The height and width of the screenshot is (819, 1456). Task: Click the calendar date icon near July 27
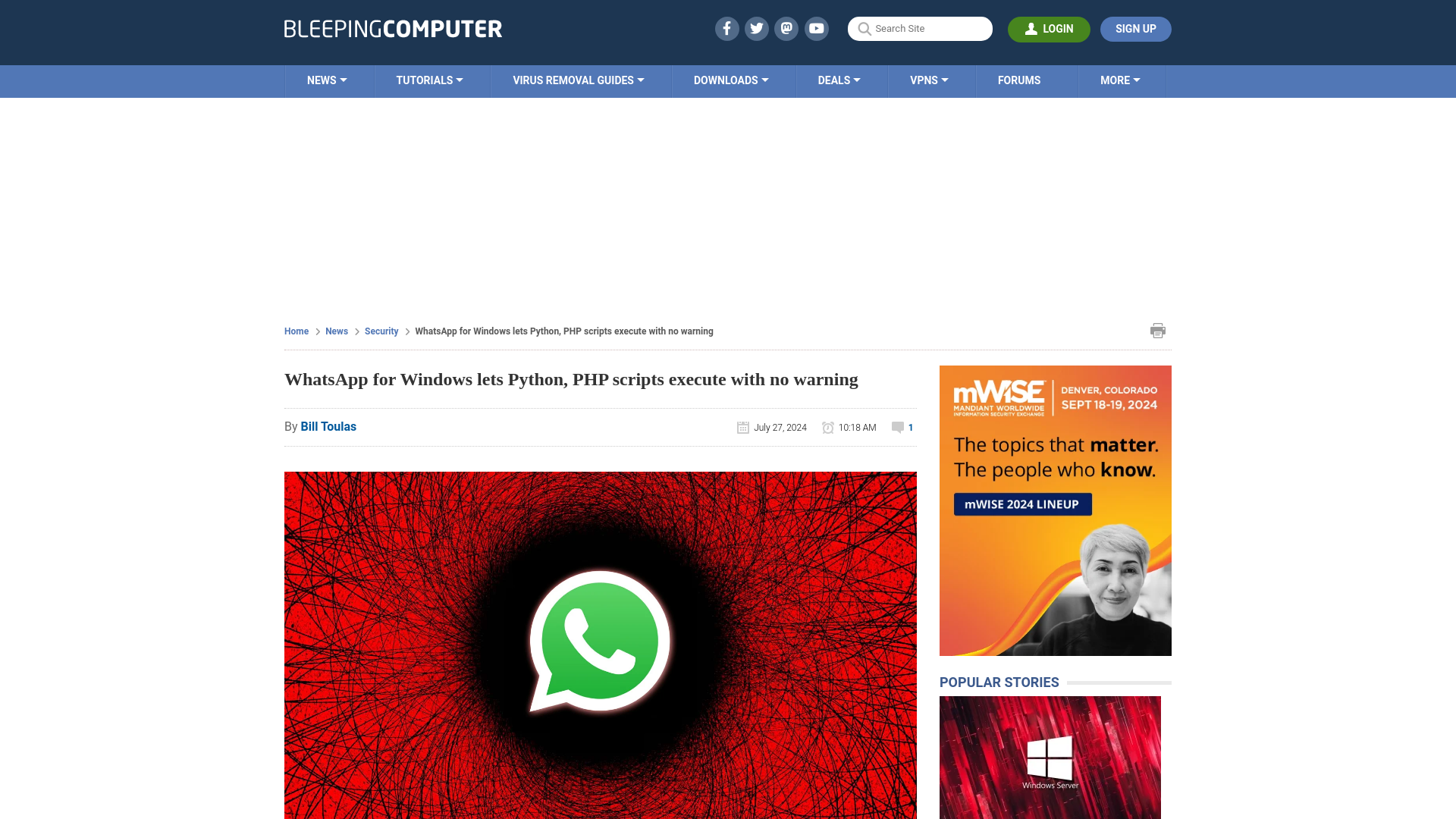(x=743, y=427)
